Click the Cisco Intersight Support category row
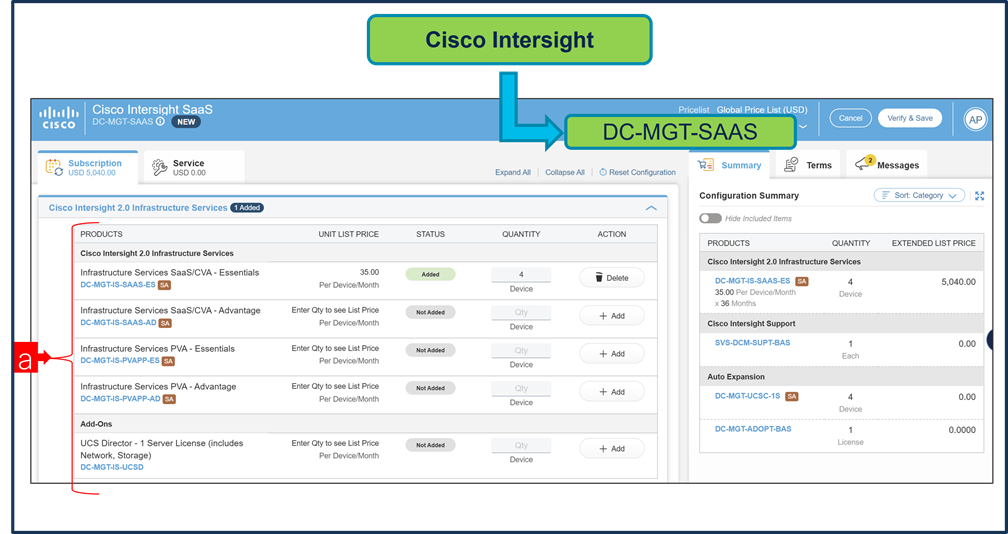1008x534 pixels. (842, 323)
